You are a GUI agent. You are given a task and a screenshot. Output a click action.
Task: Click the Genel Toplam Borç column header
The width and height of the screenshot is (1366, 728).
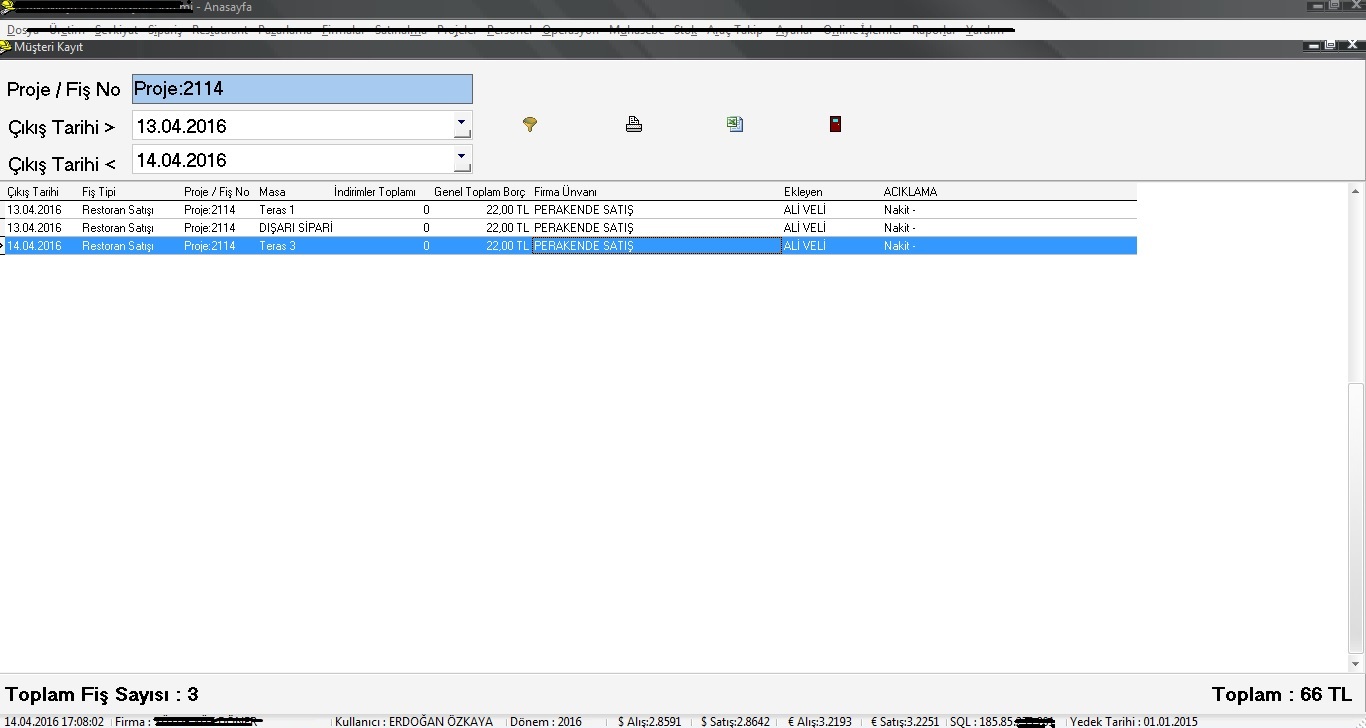[479, 192]
